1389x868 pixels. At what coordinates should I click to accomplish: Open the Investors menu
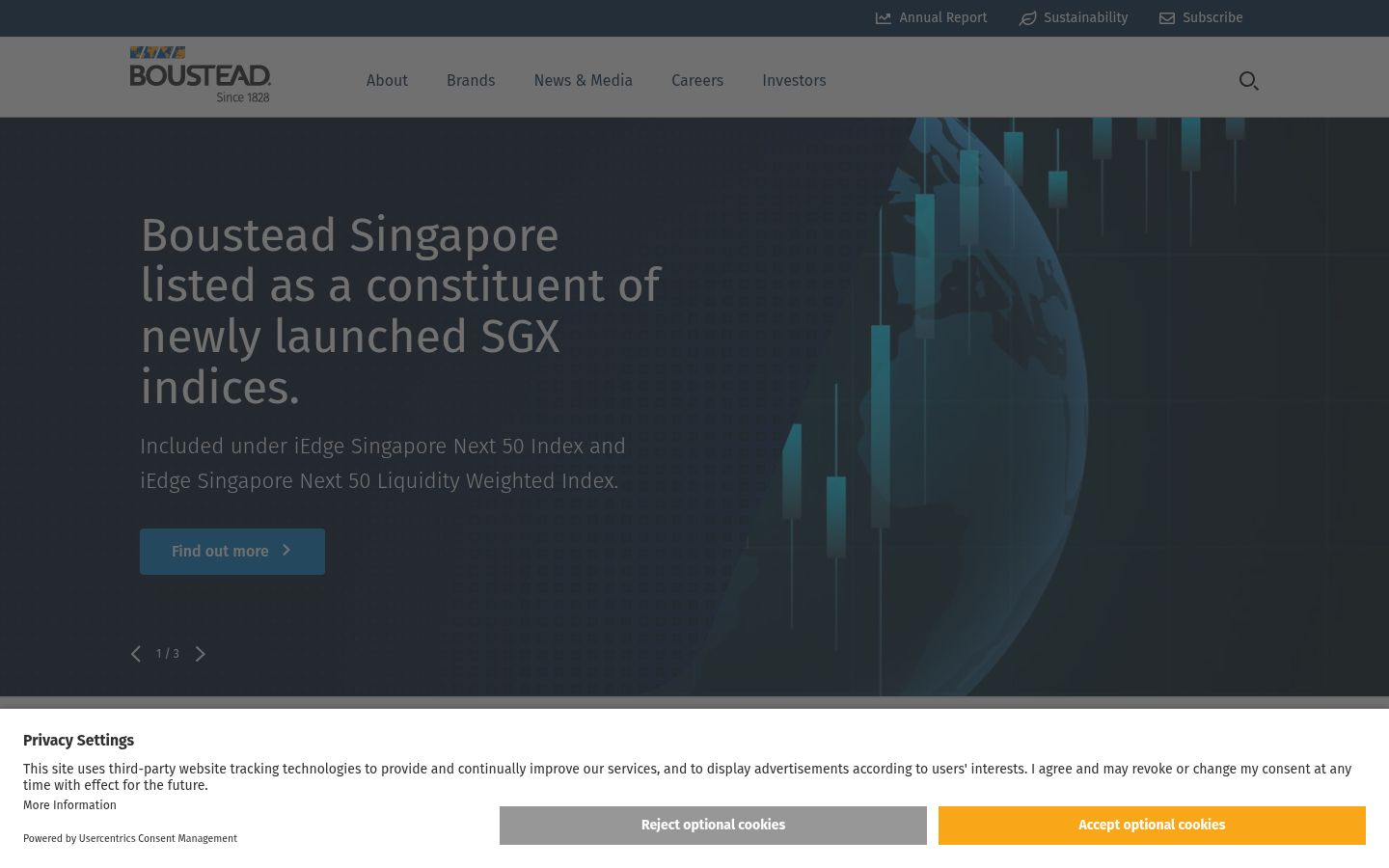click(794, 81)
